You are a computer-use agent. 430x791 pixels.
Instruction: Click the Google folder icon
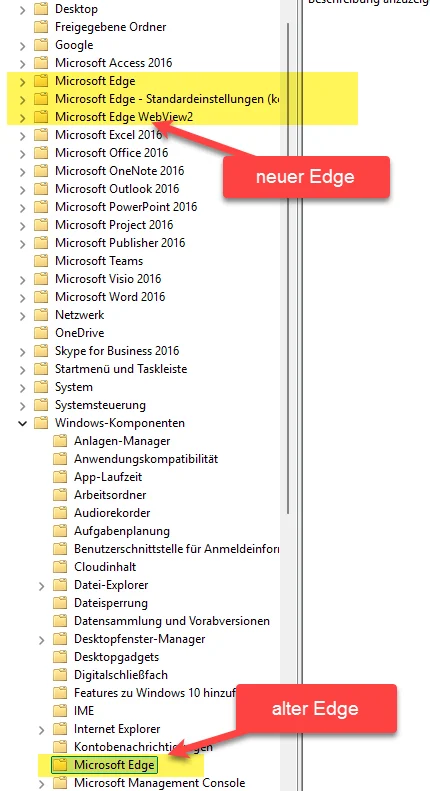point(41,45)
